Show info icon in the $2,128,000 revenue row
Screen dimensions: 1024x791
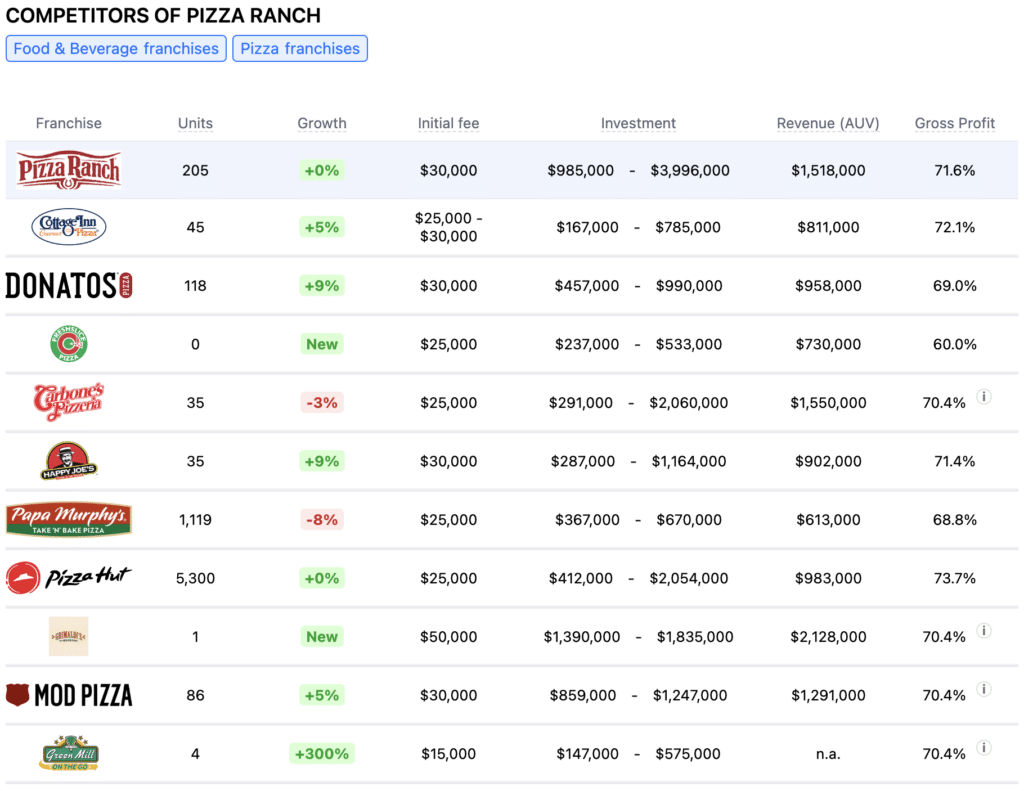pos(984,630)
